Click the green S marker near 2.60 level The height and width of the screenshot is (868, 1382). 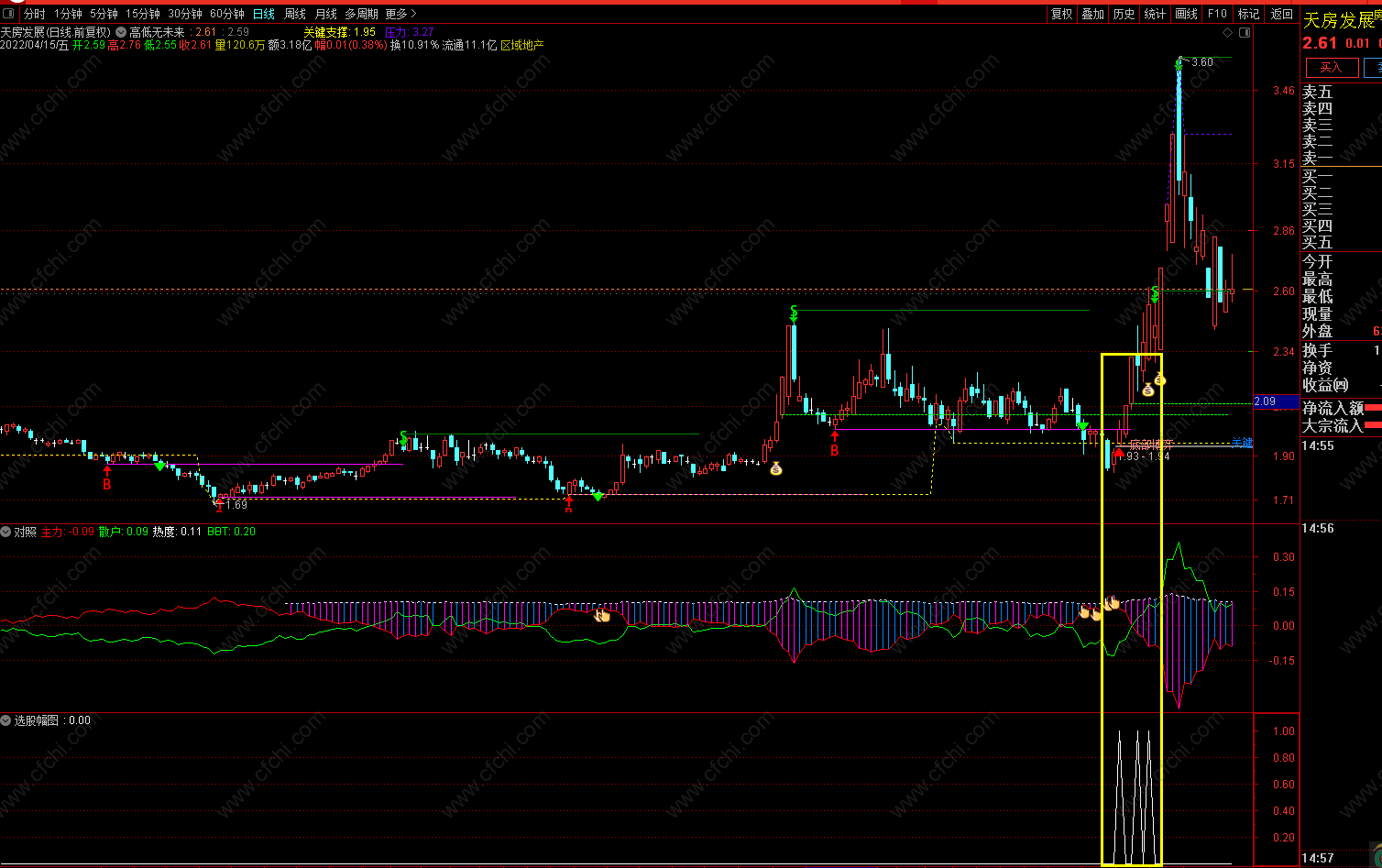tap(1155, 294)
